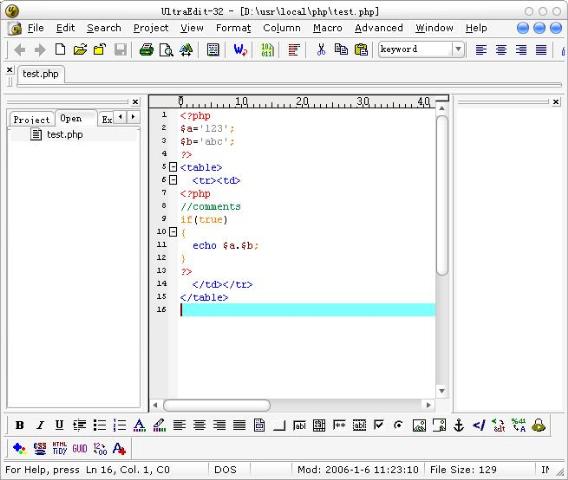The height and width of the screenshot is (480, 568).
Task: Collapse the table fold on line 5
Action: 173,167
